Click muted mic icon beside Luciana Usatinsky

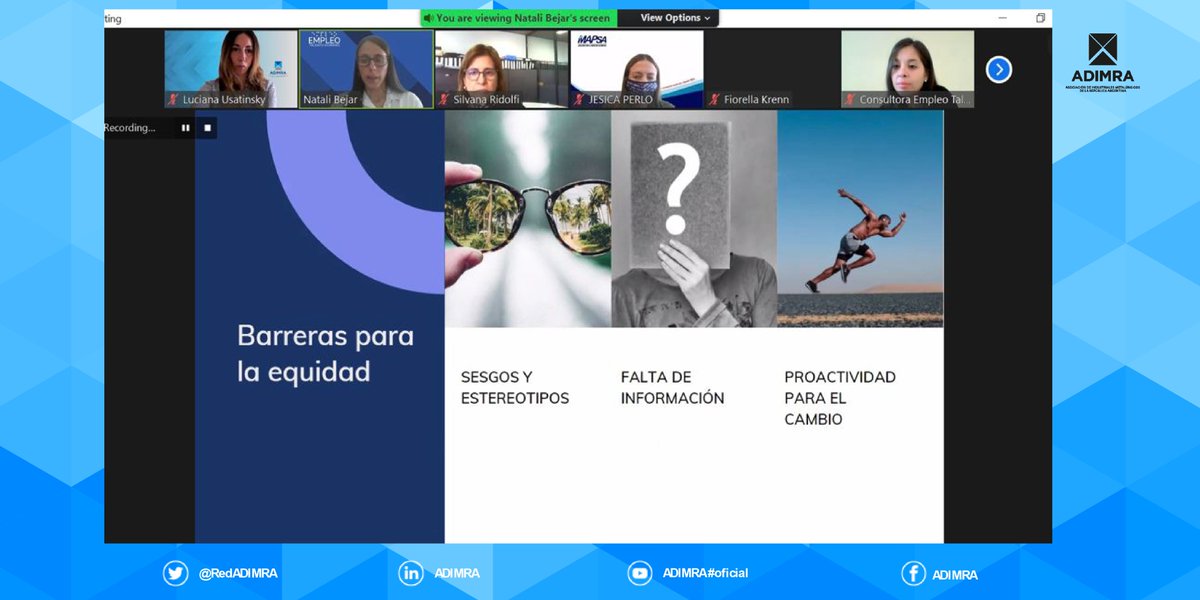[174, 99]
